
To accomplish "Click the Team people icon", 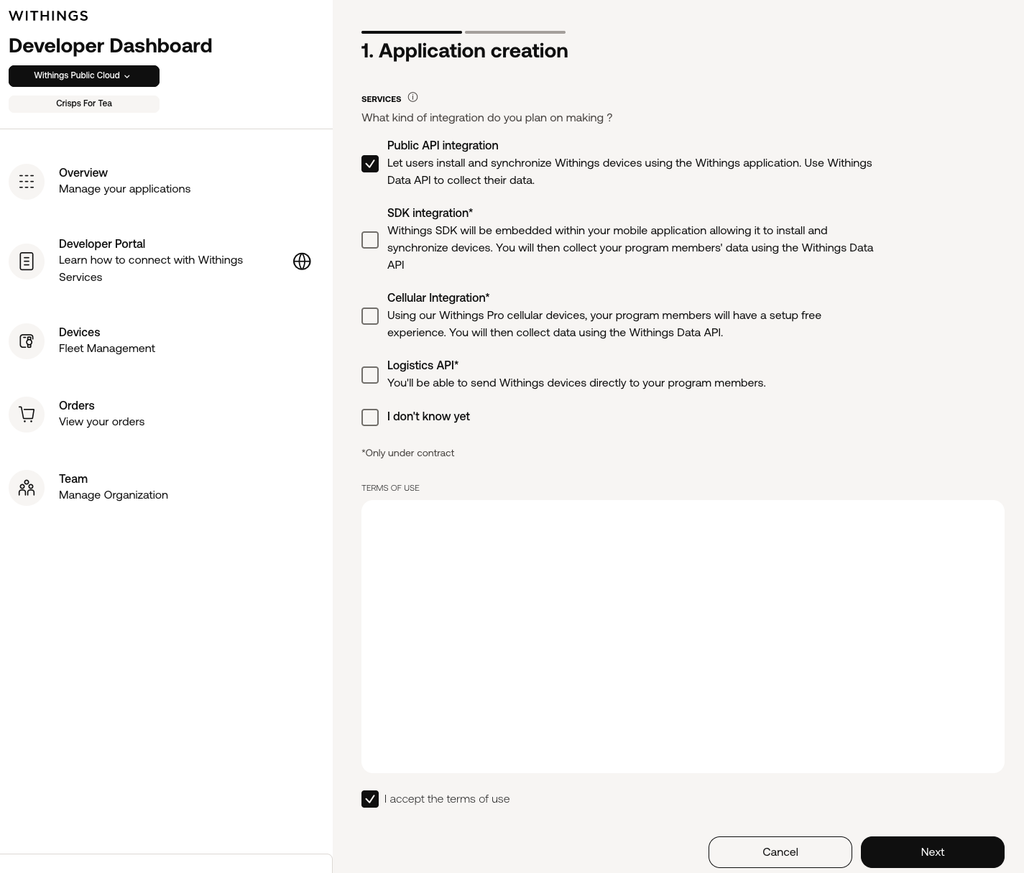I will [x=27, y=488].
